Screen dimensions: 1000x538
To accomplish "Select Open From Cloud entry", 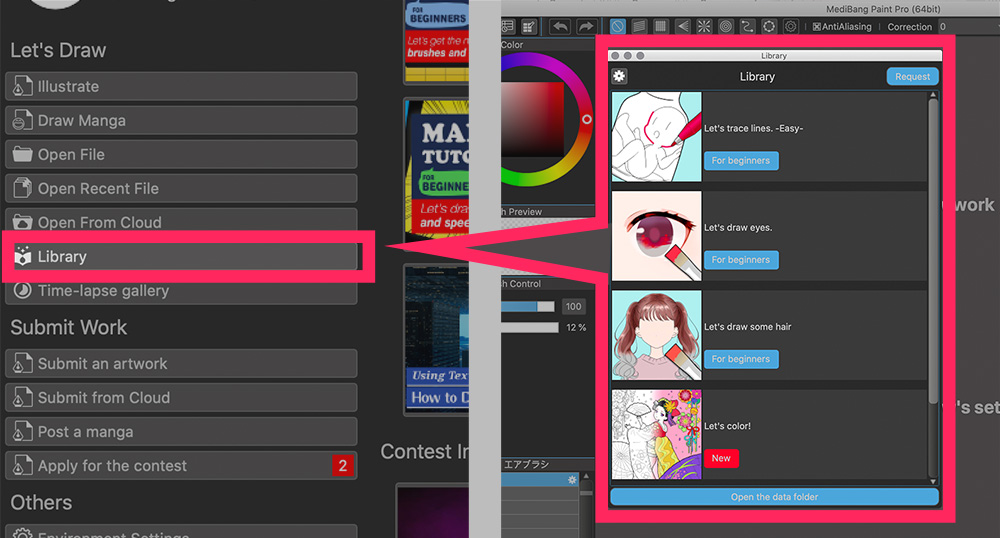I will [181, 222].
